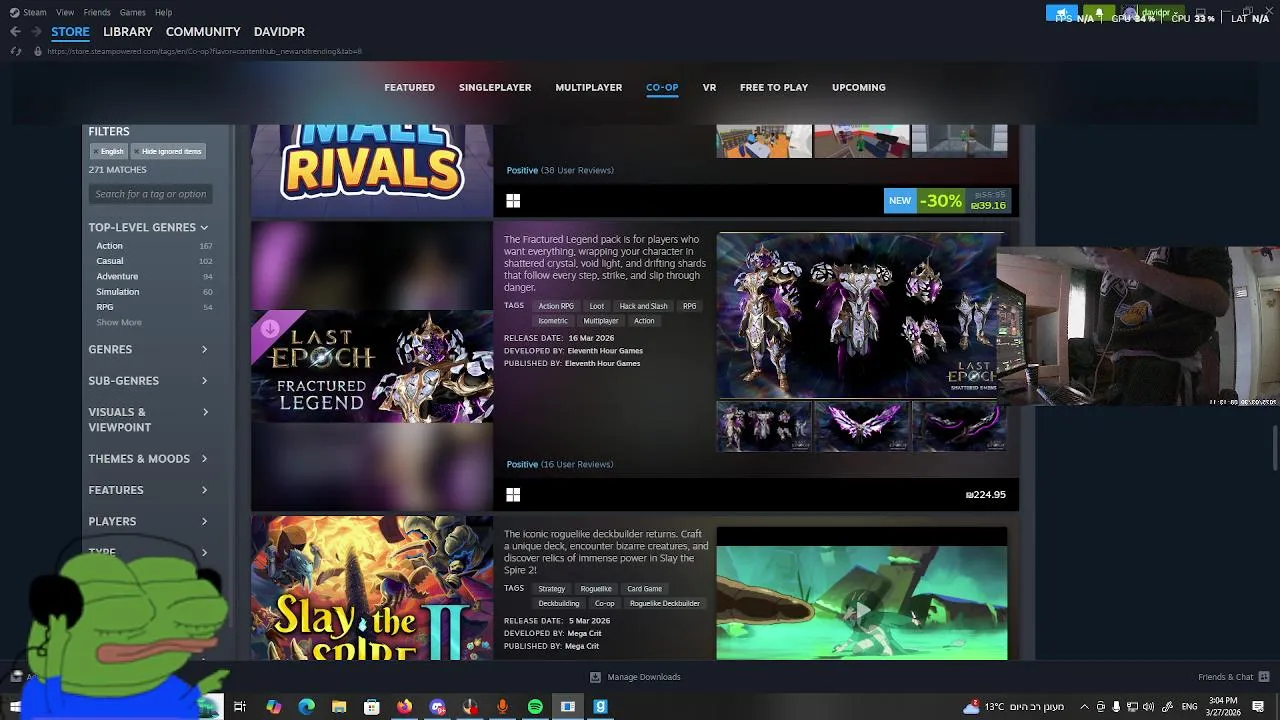This screenshot has width=1280, height=720.
Task: Open Steam notifications bell
Action: 1099,14
